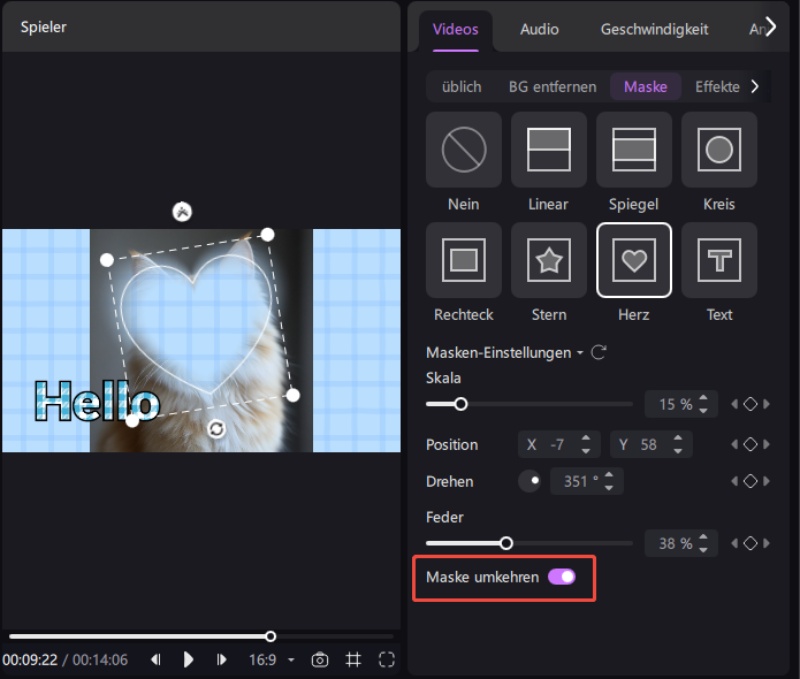
Task: Click the Nein (no mask) icon
Action: coord(464,150)
